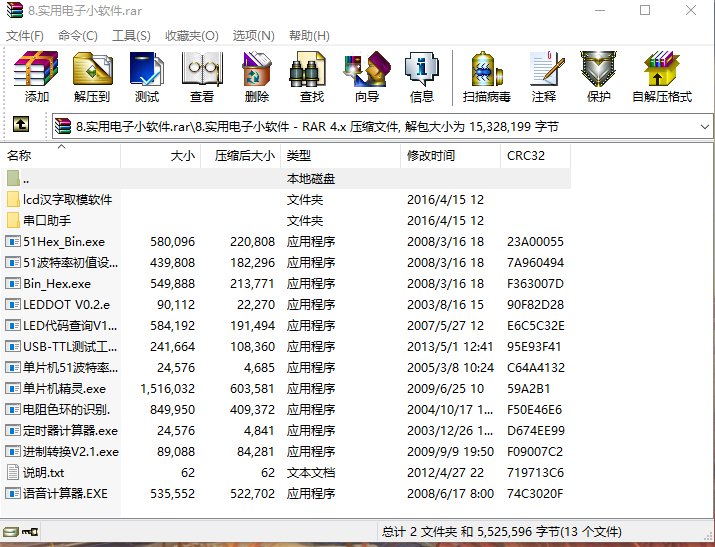Click the Protect (保护) shield icon

pyautogui.click(x=598, y=69)
